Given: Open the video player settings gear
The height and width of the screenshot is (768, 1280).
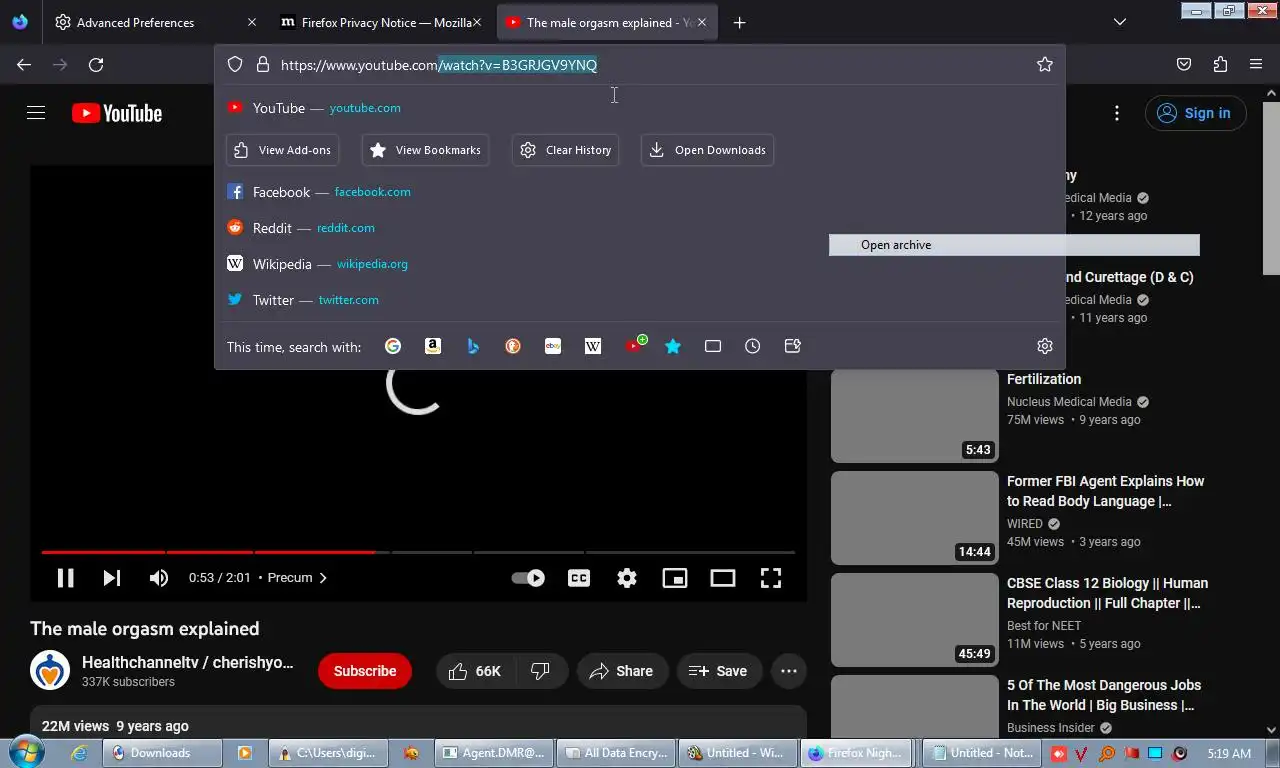Looking at the screenshot, I should [x=627, y=578].
